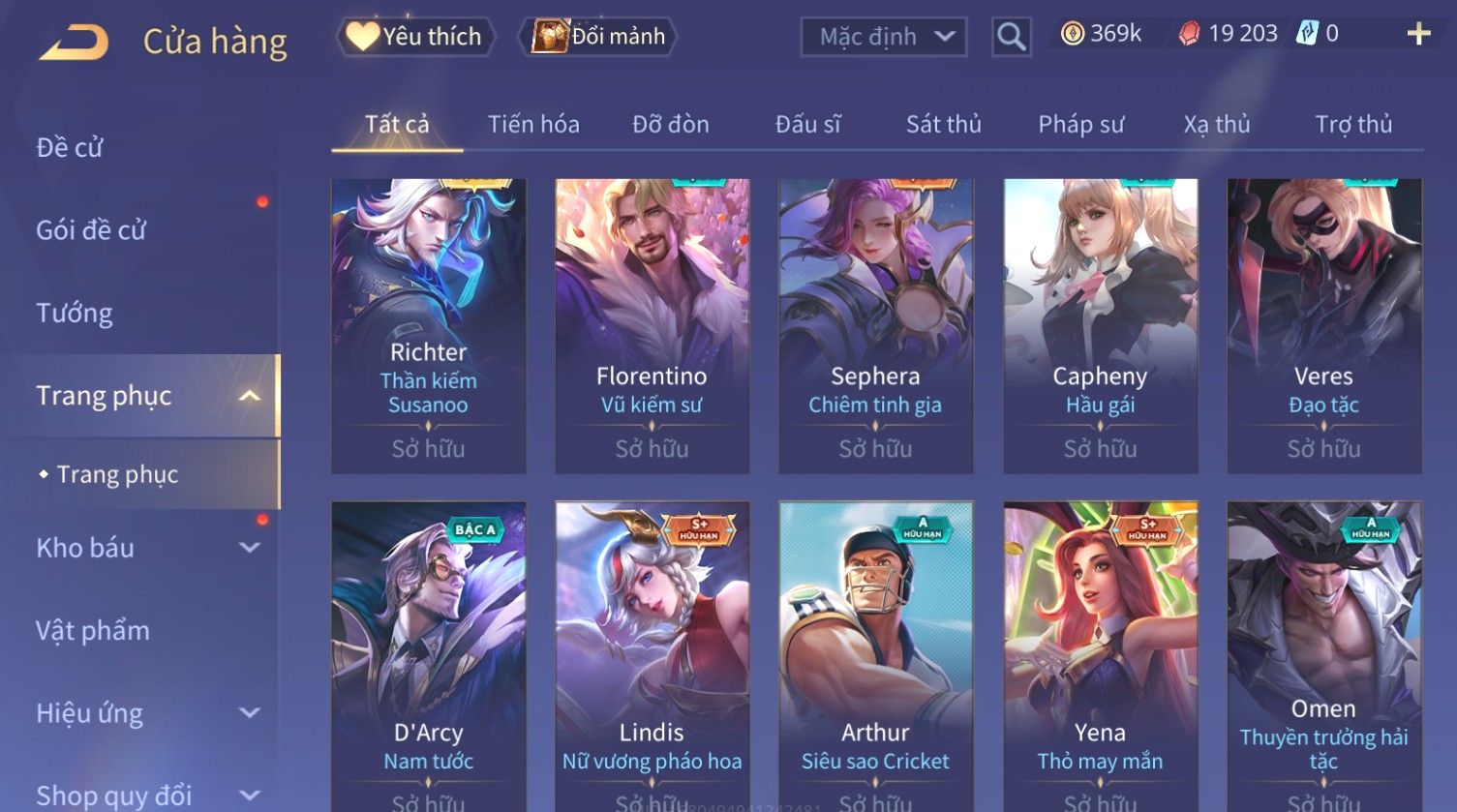Click the chest icon in Đổi mảnh

(x=549, y=36)
